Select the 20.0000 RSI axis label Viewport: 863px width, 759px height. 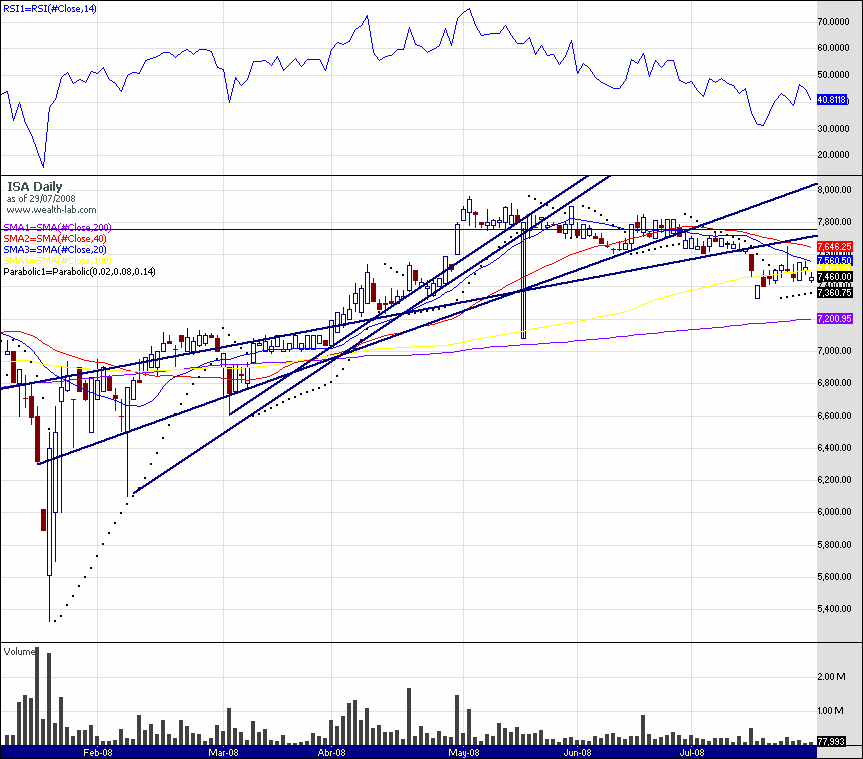[x=833, y=155]
